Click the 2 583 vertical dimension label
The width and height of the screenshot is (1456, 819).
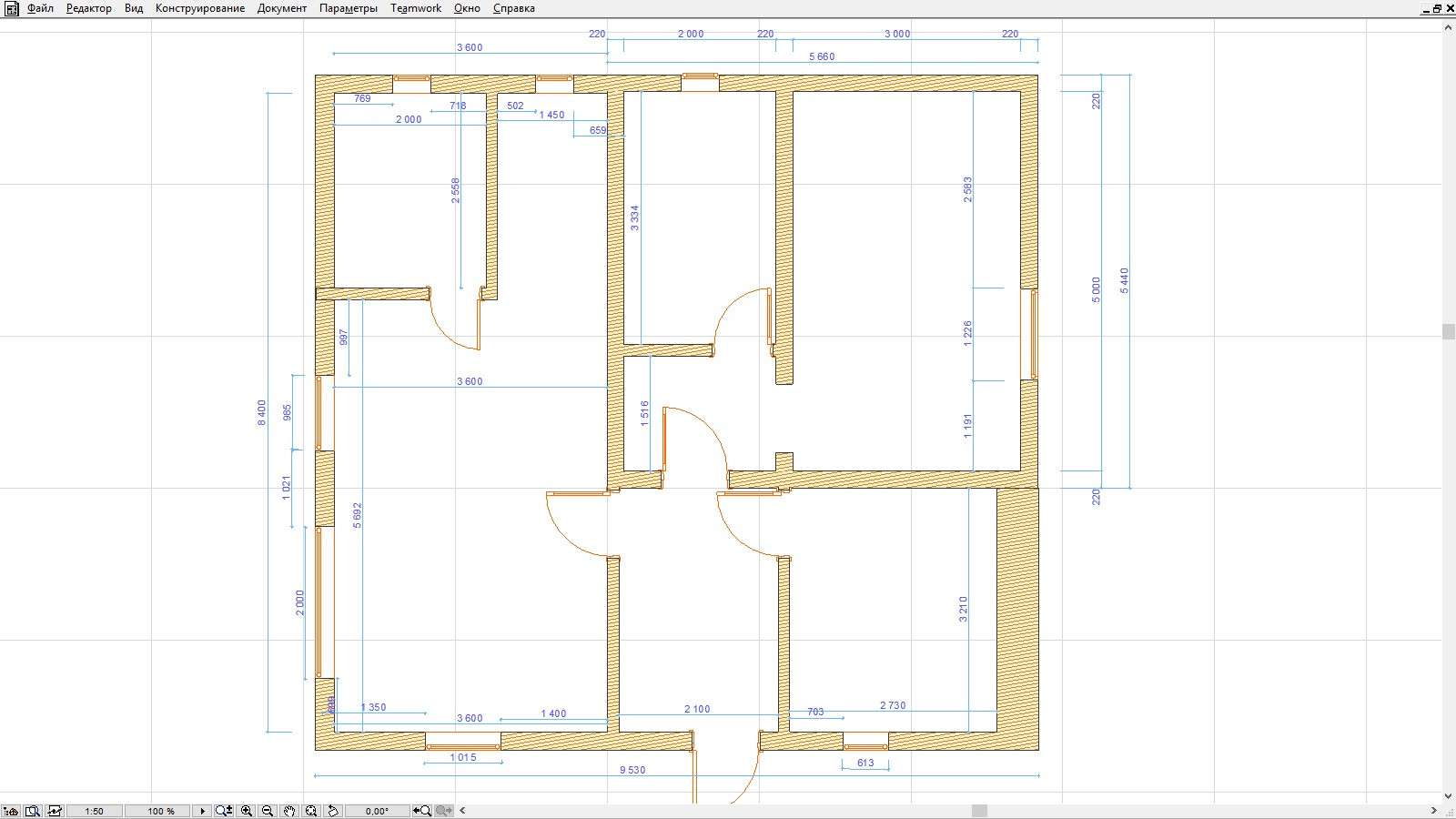coord(968,189)
